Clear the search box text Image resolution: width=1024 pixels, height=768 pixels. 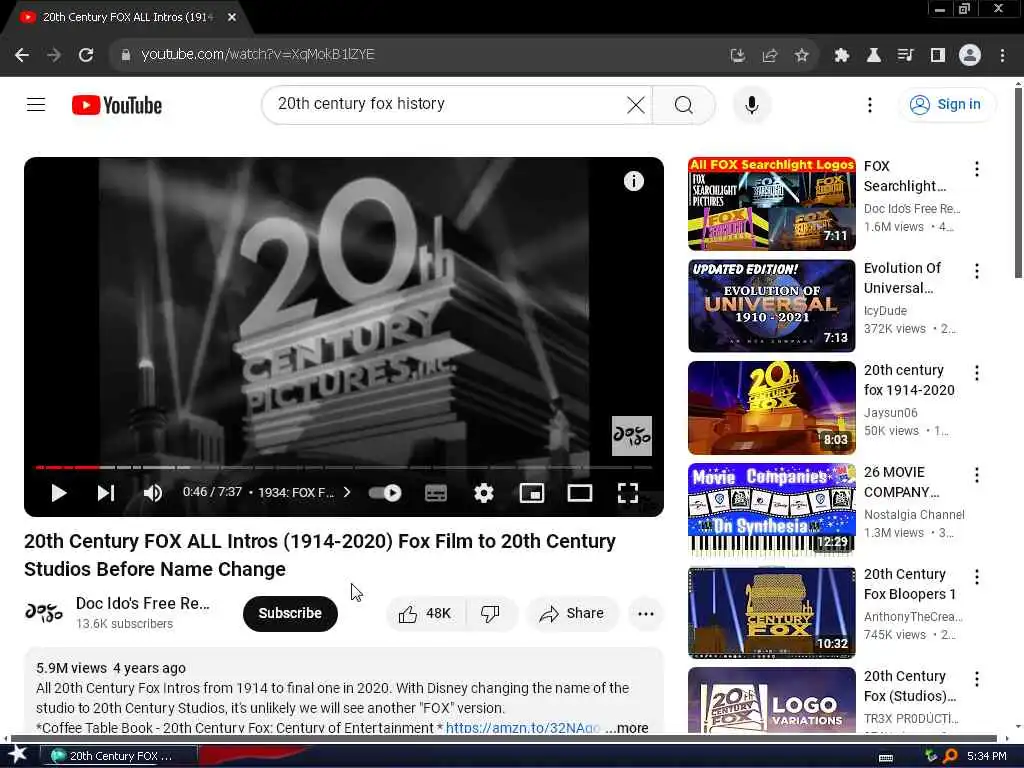[x=635, y=104]
